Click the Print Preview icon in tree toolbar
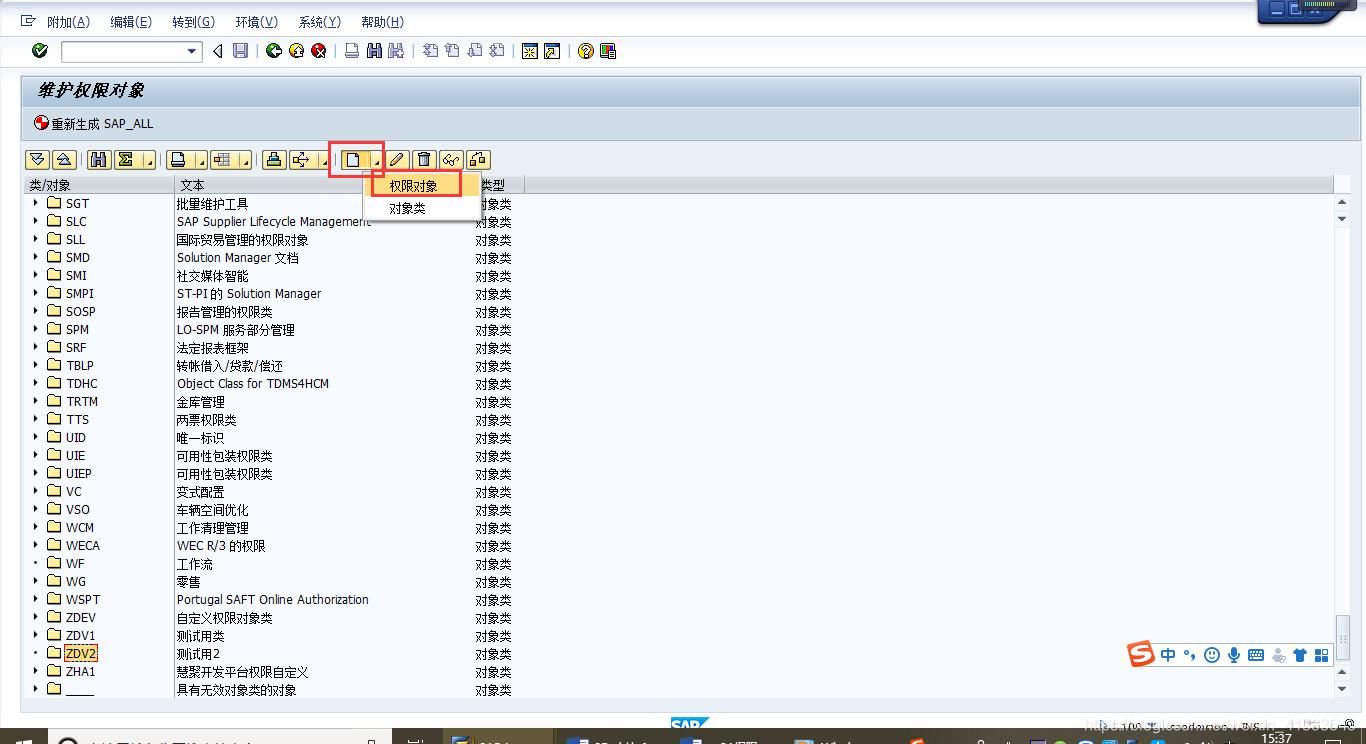Screen dimensions: 1366x744 274,159
